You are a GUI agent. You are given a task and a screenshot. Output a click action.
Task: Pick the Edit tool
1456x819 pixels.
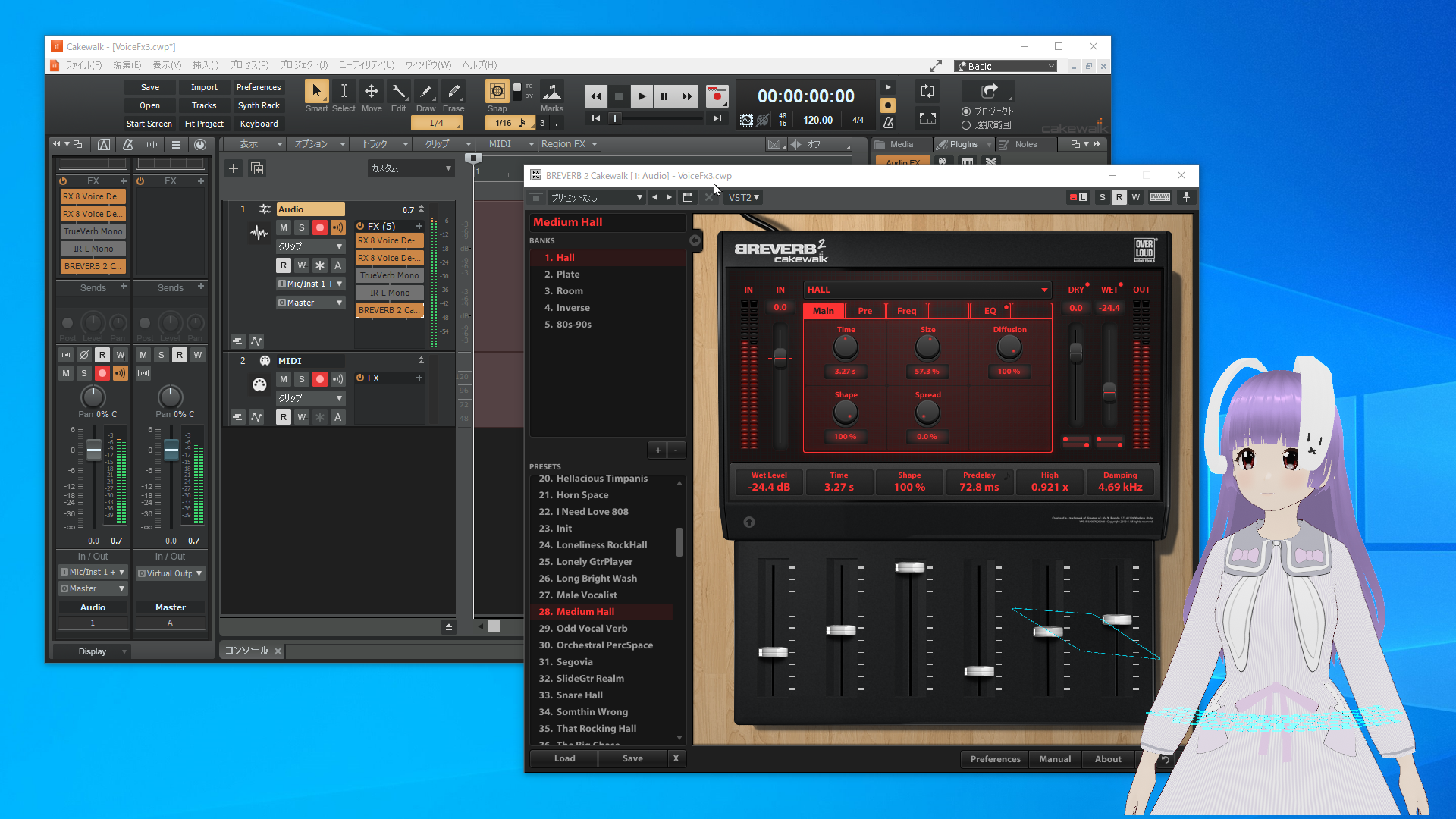pyautogui.click(x=399, y=92)
